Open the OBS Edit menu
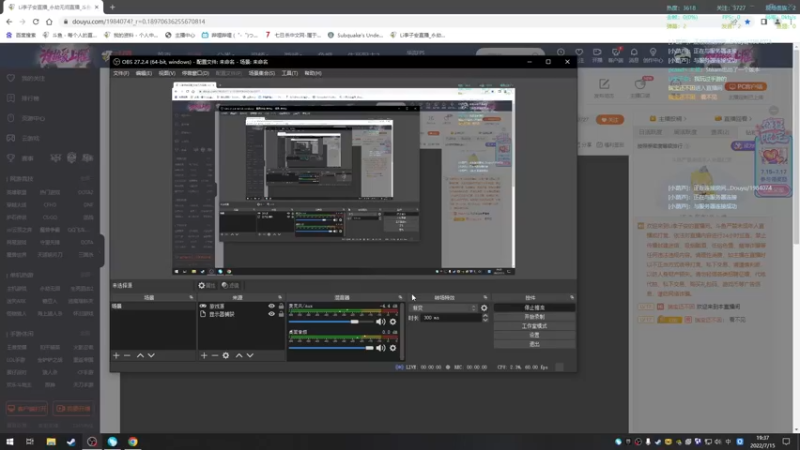 point(144,73)
